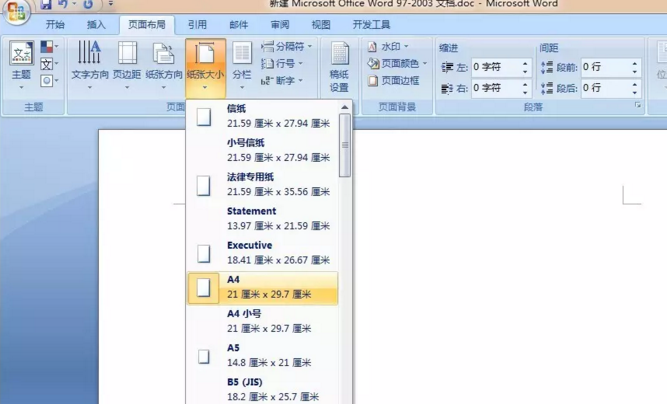Choose 法律专用纸 paper size
Viewport: 672px width, 404px height.
pyautogui.click(x=262, y=185)
